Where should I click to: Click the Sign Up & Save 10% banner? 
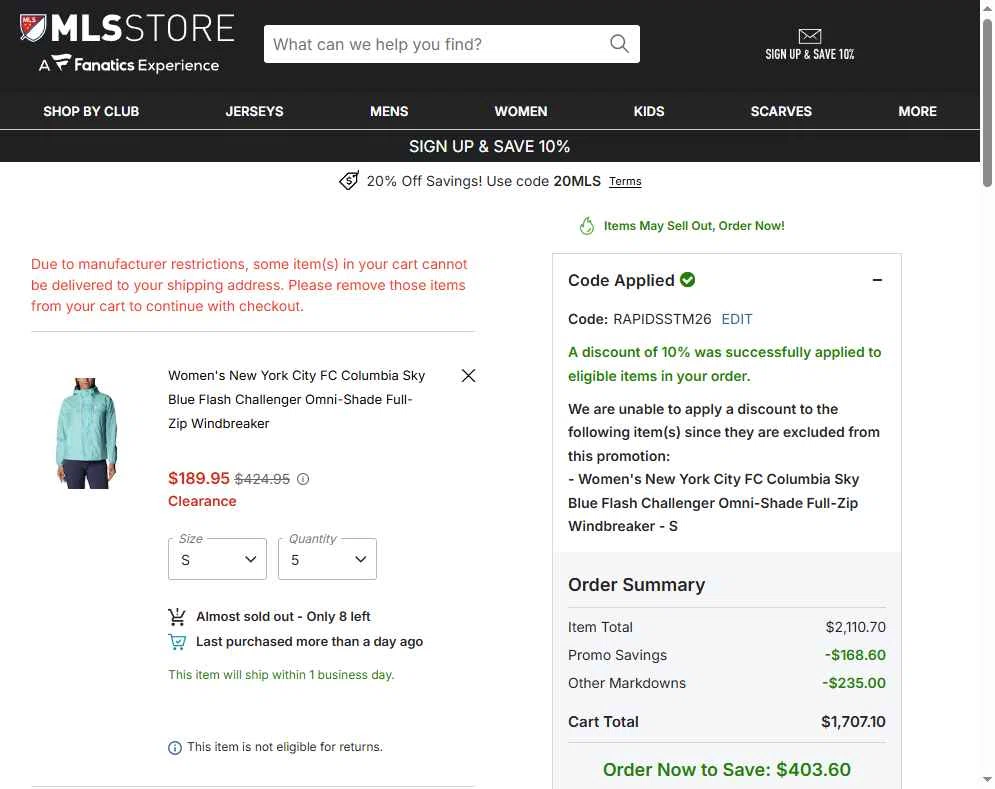489,146
